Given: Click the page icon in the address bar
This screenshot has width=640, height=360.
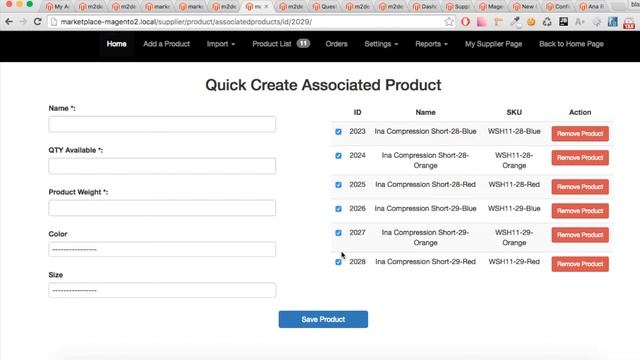Looking at the screenshot, I should coord(53,22).
